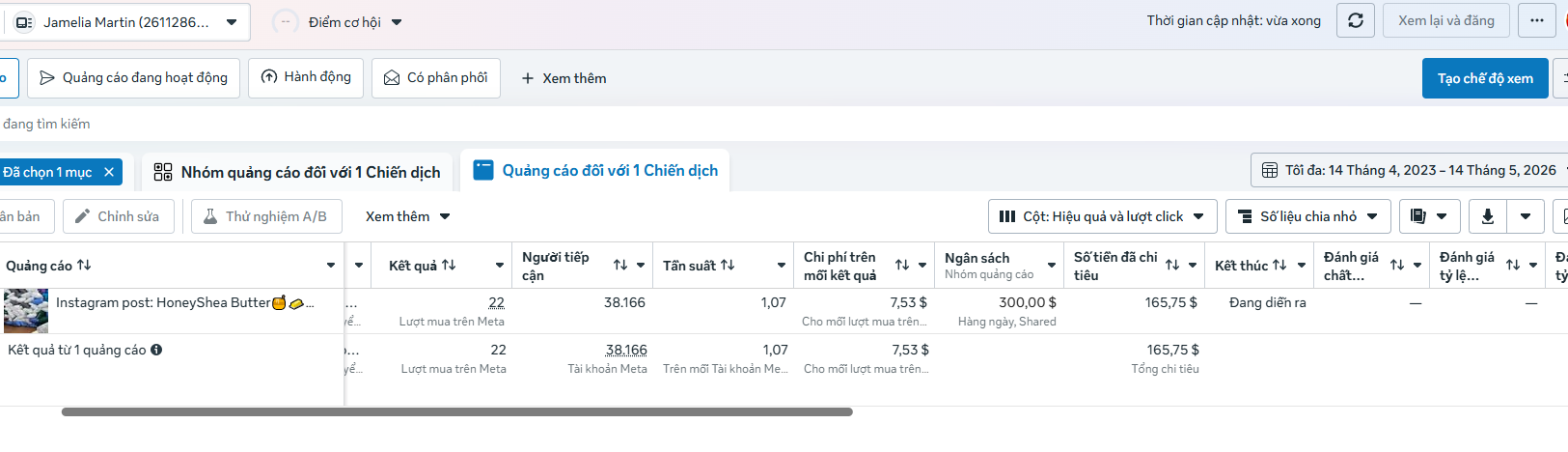This screenshot has height=452, width=1568.
Task: Click the download export icon
Action: pyautogui.click(x=1487, y=216)
